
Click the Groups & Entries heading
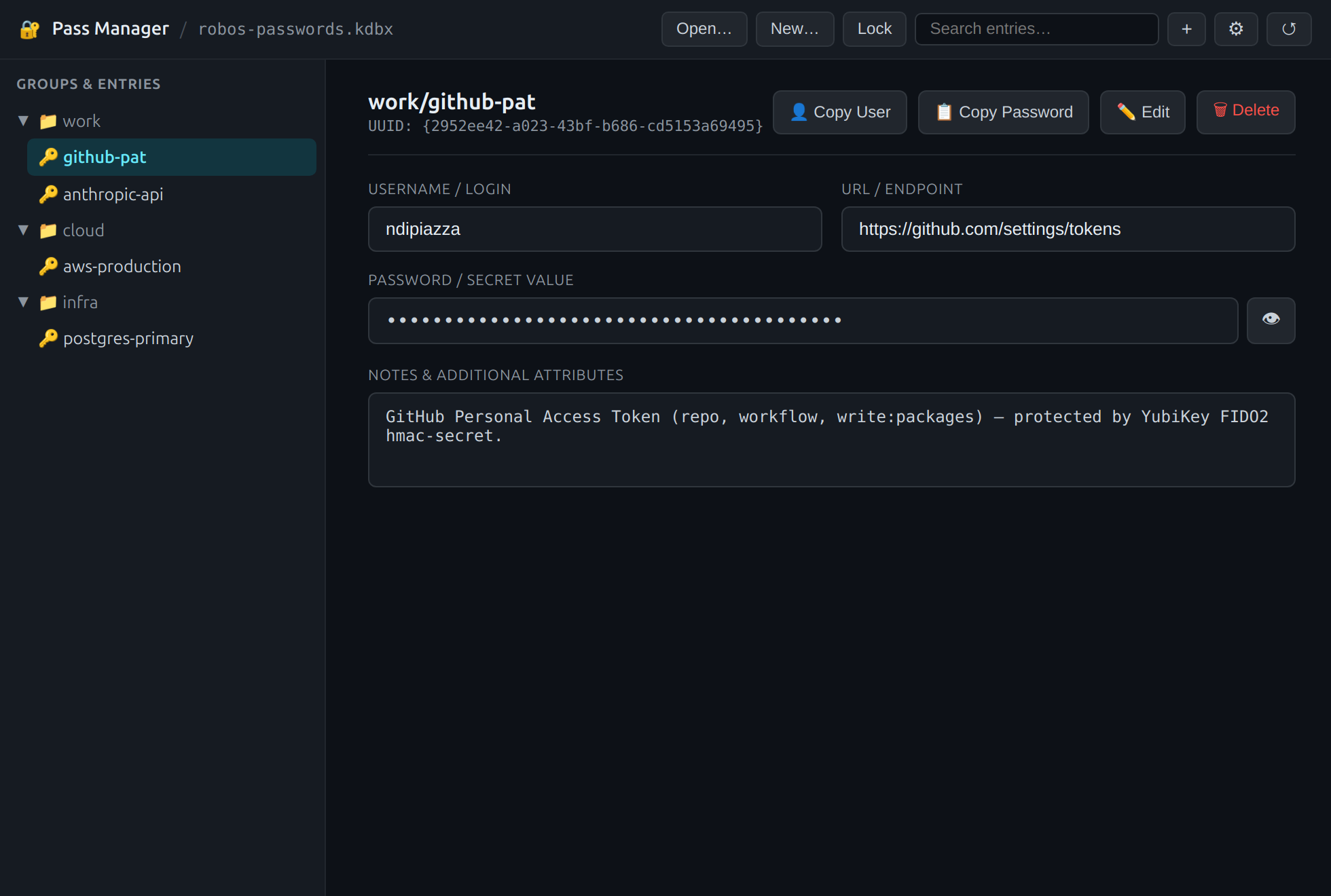pyautogui.click(x=89, y=84)
